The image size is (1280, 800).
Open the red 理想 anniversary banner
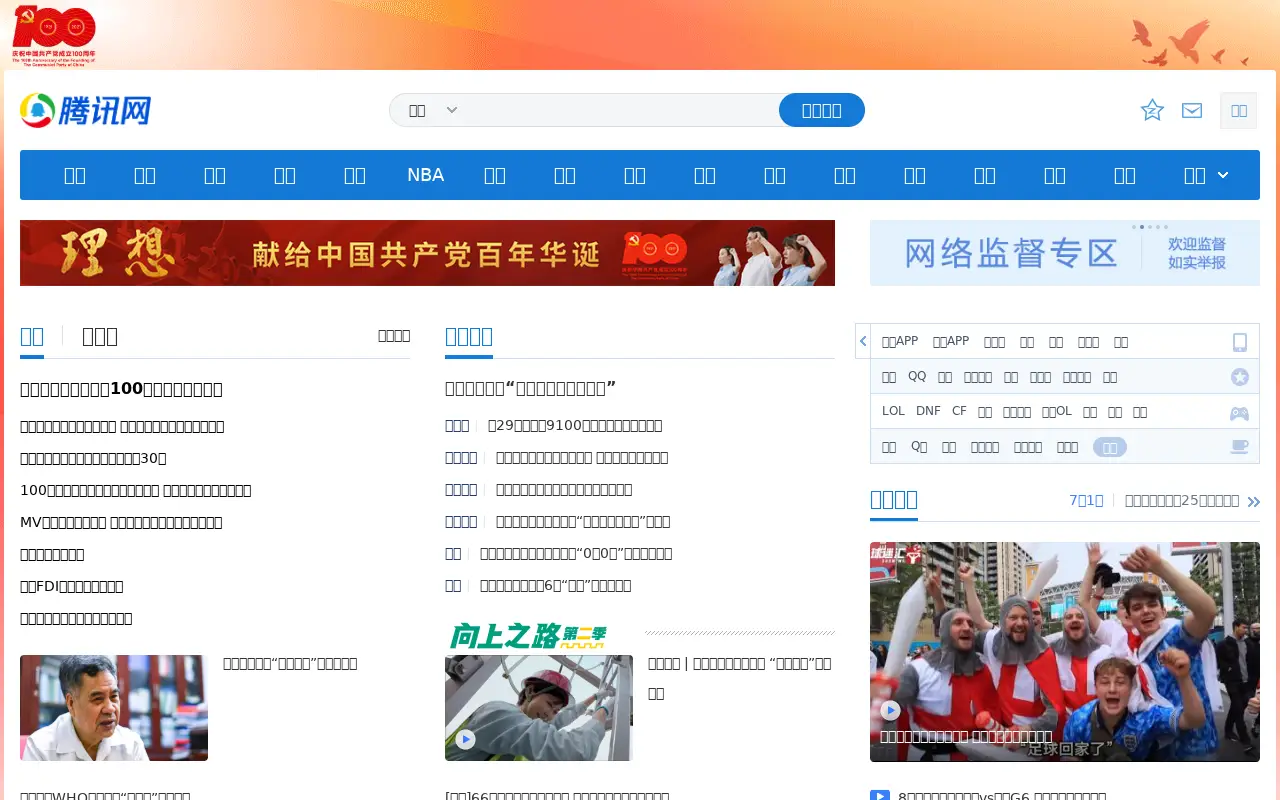[x=427, y=253]
